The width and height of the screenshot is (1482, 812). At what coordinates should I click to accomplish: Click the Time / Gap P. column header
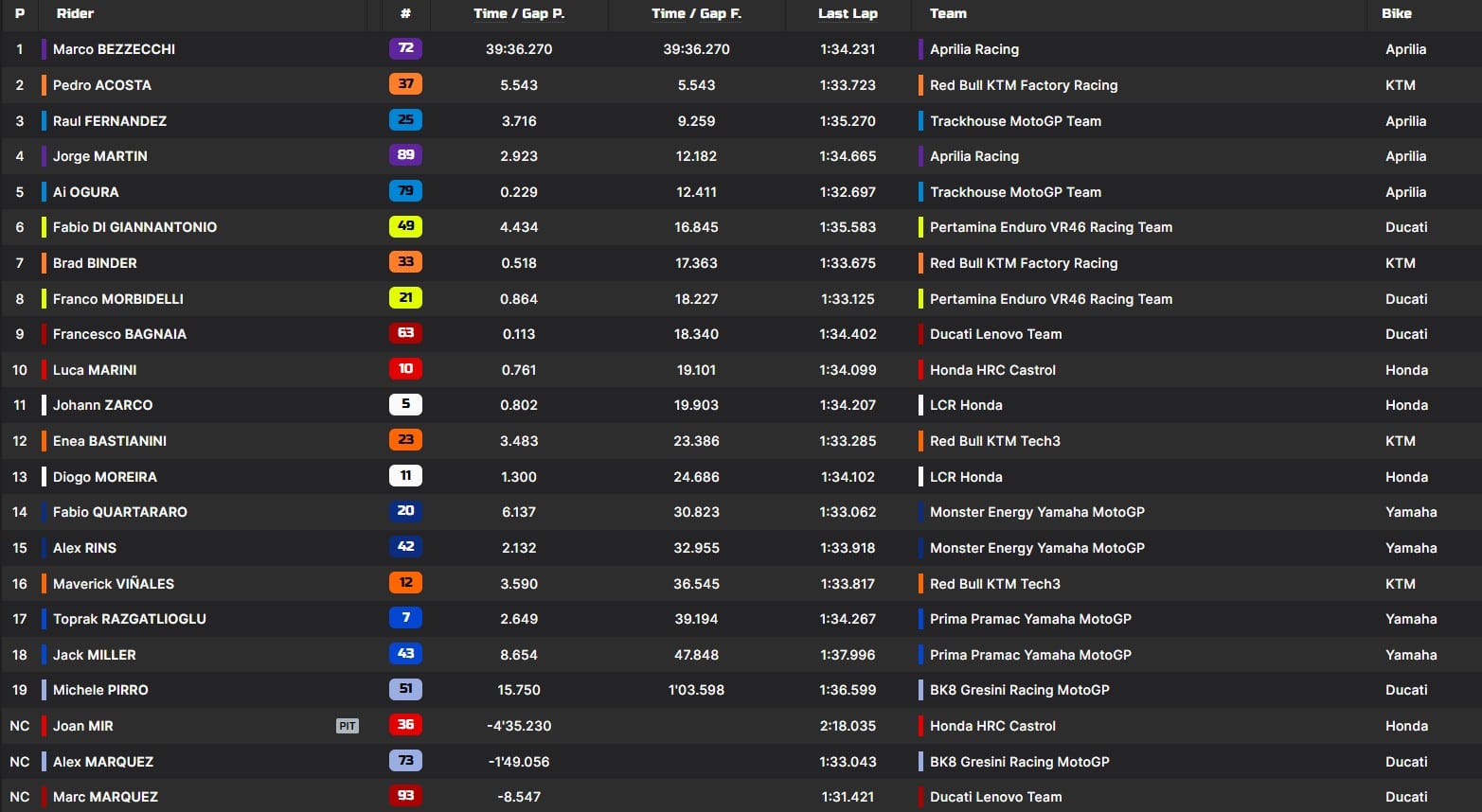pos(518,13)
